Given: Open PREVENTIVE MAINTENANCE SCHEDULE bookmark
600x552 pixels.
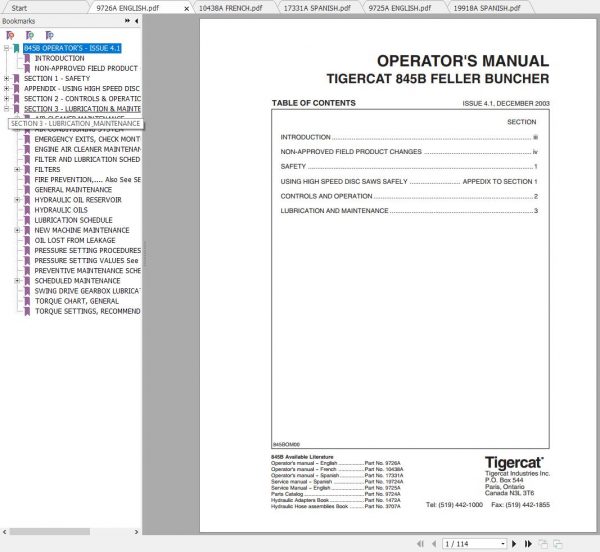Looking at the screenshot, I should [88, 270].
